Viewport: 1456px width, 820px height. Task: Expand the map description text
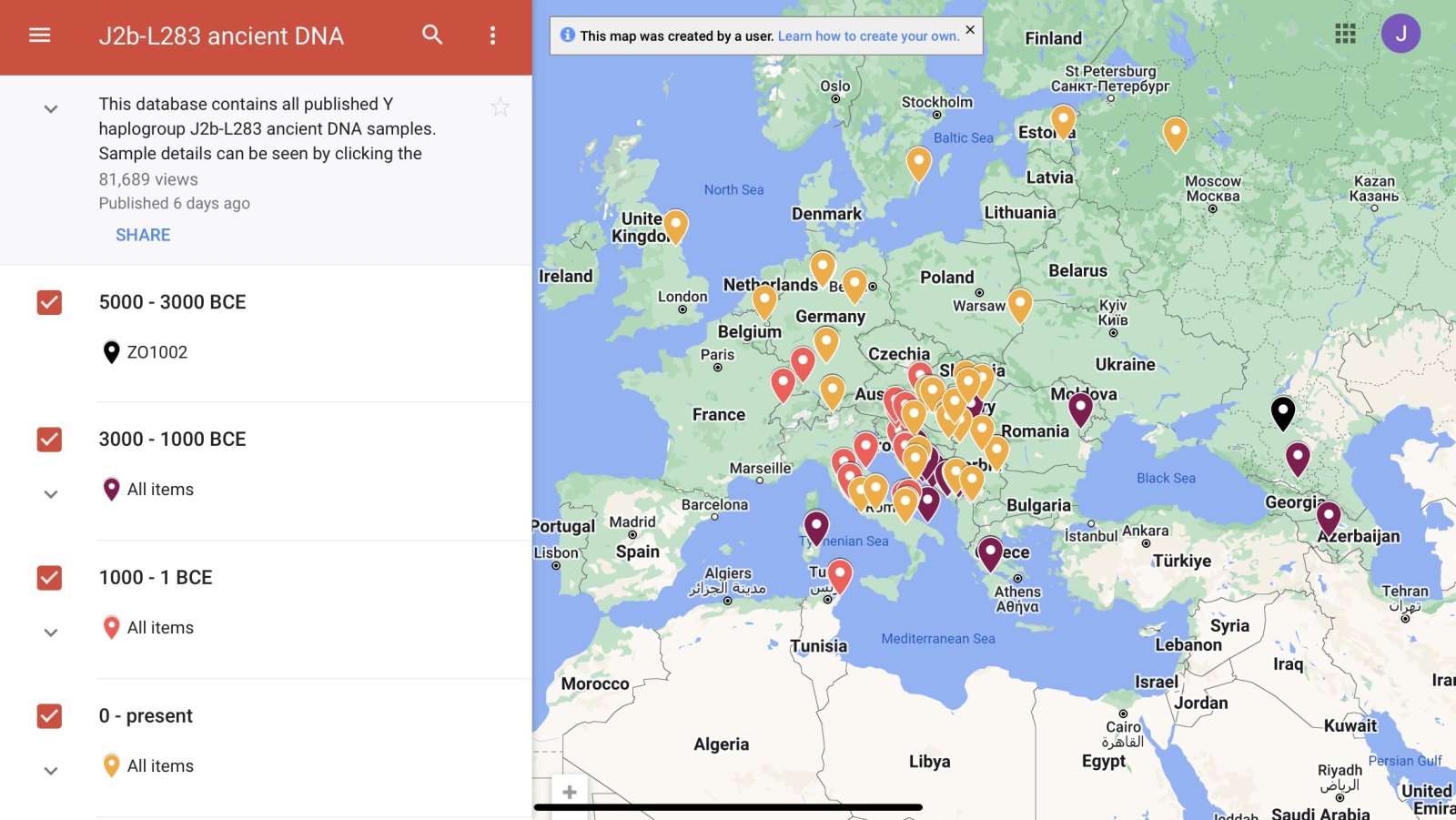[51, 109]
